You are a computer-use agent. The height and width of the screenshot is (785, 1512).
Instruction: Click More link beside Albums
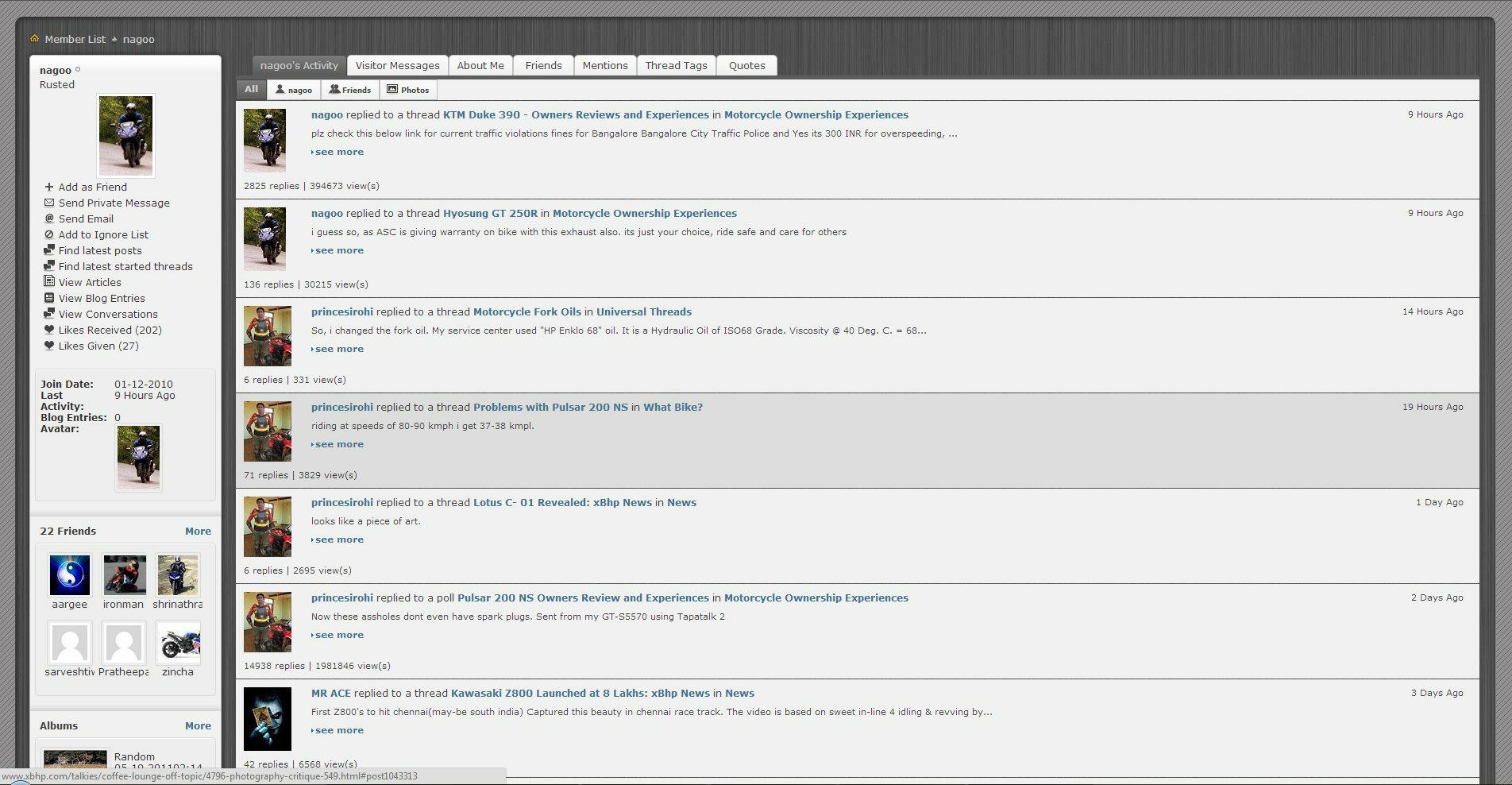tap(198, 725)
